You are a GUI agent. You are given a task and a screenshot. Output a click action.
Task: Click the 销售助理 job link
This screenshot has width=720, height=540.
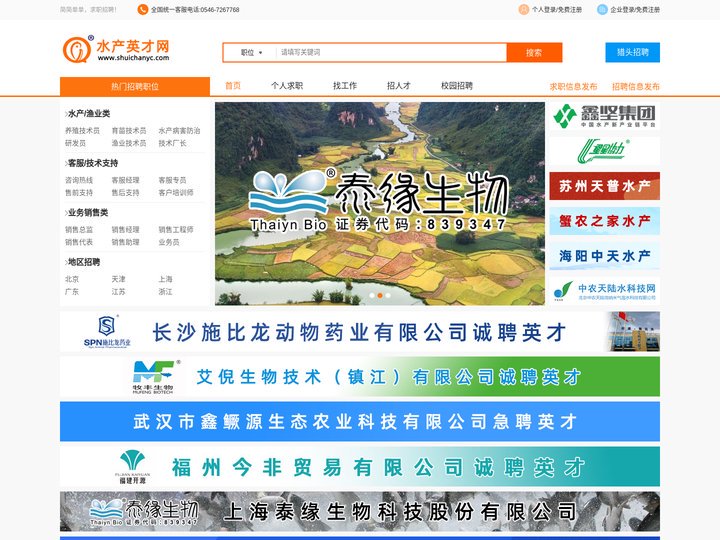tap(126, 242)
